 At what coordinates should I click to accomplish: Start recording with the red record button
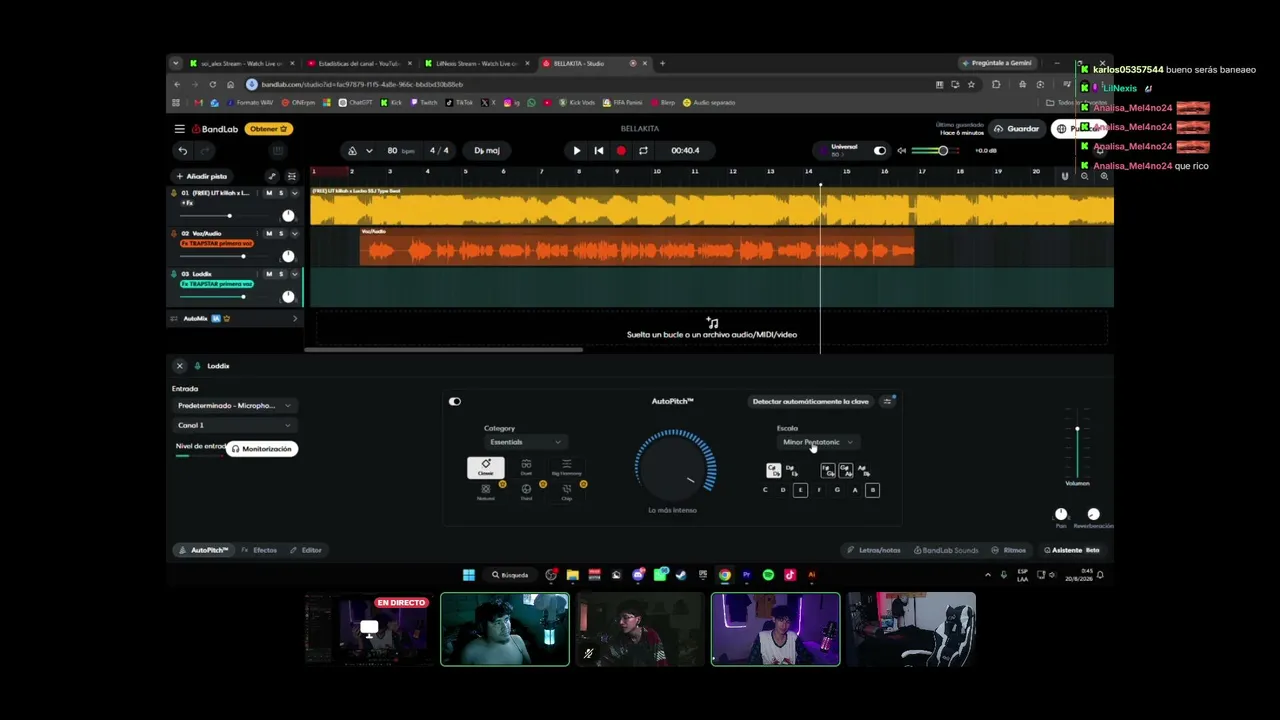pos(621,151)
